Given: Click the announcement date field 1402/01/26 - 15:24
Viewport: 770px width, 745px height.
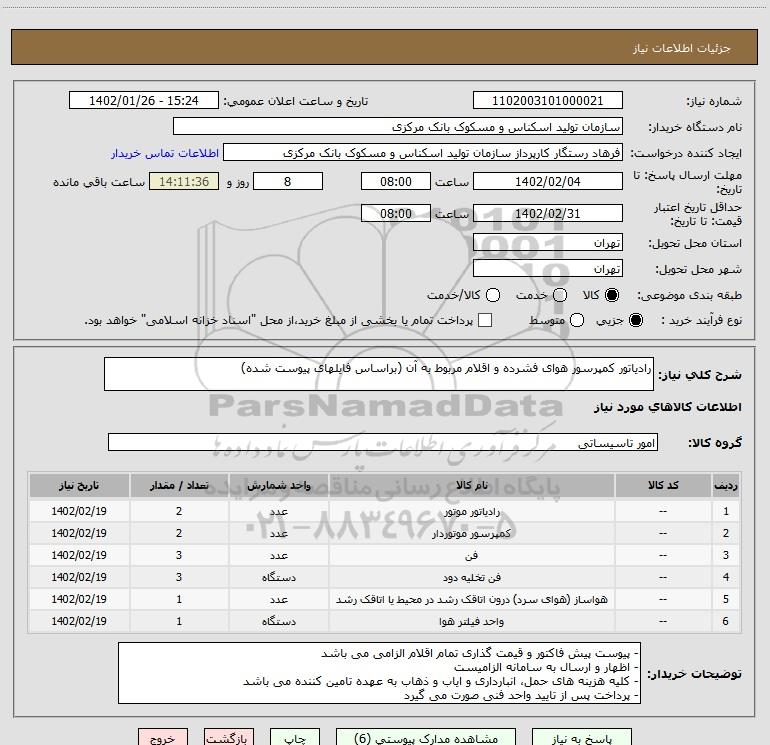Looking at the screenshot, I should 144,101.
